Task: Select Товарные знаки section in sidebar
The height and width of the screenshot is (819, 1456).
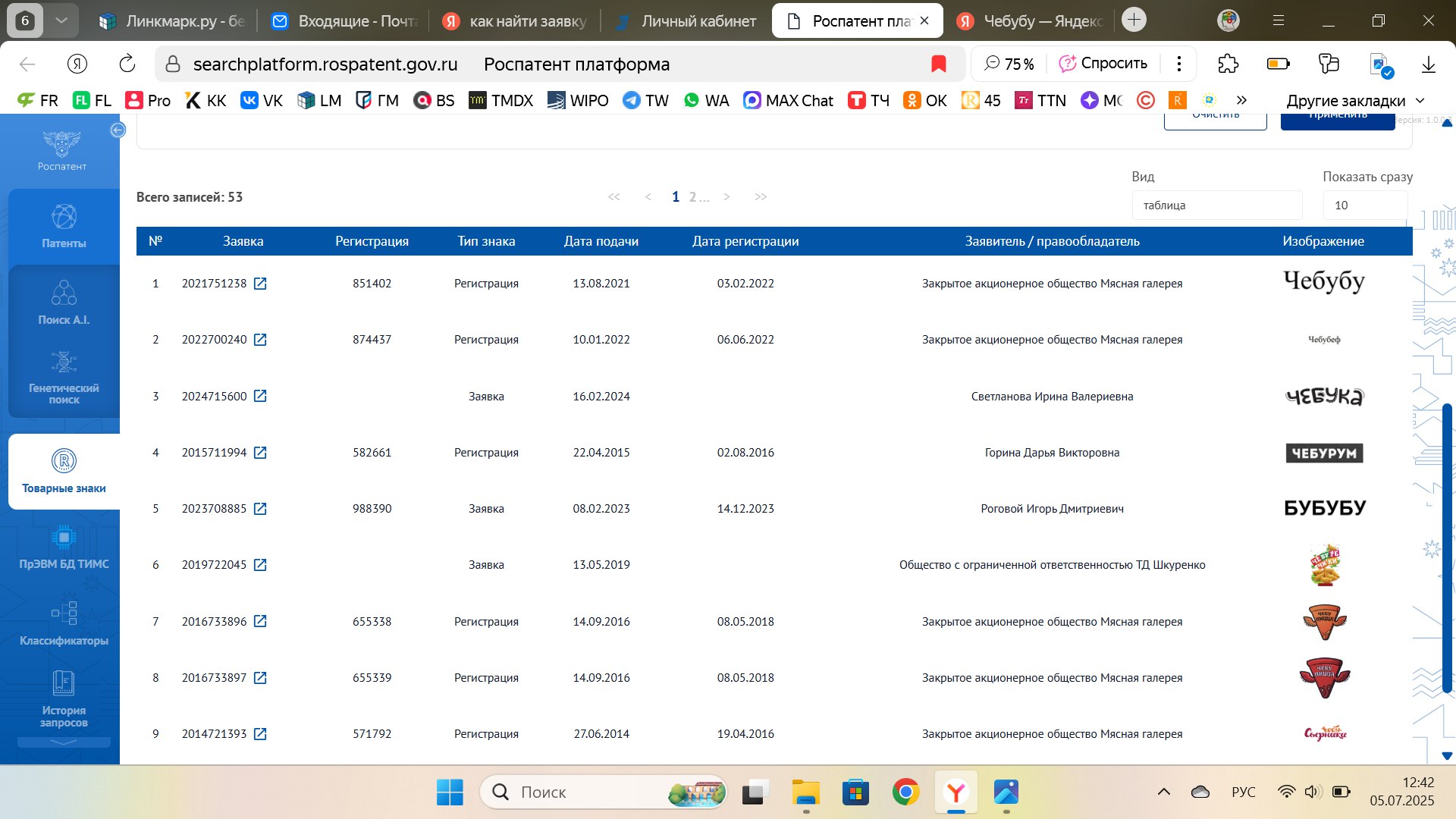Action: (64, 471)
